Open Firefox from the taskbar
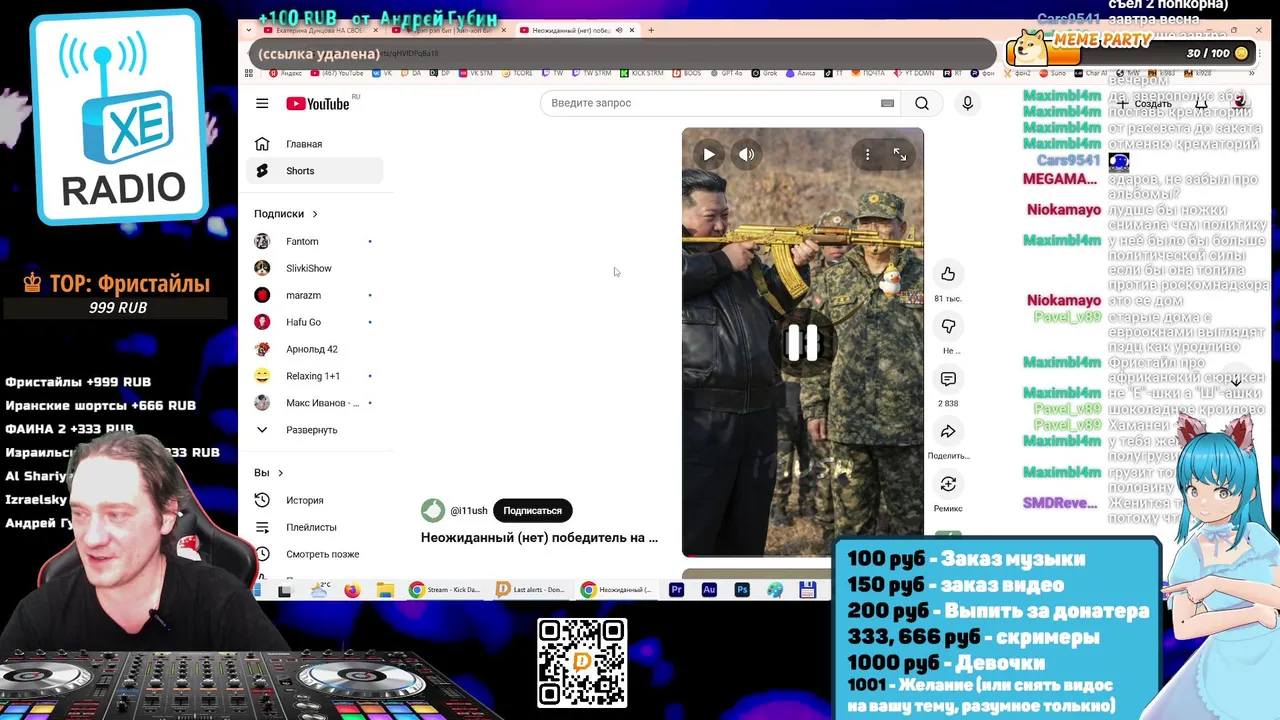This screenshot has width=1280, height=720. click(x=352, y=590)
